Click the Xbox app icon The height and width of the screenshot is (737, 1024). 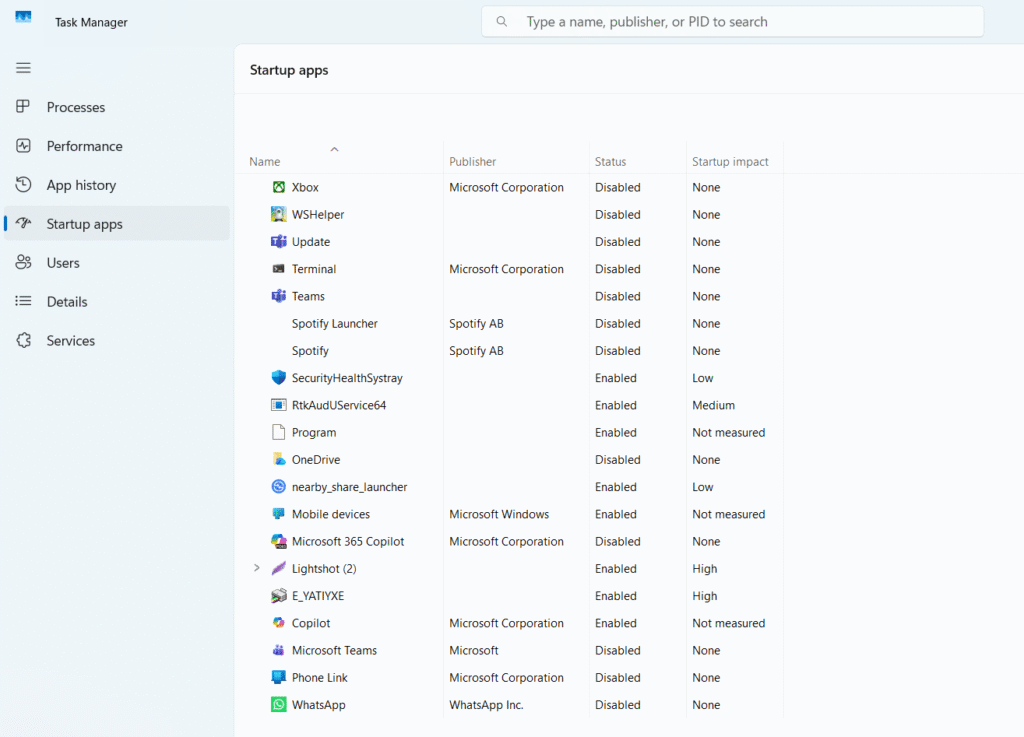coord(279,187)
